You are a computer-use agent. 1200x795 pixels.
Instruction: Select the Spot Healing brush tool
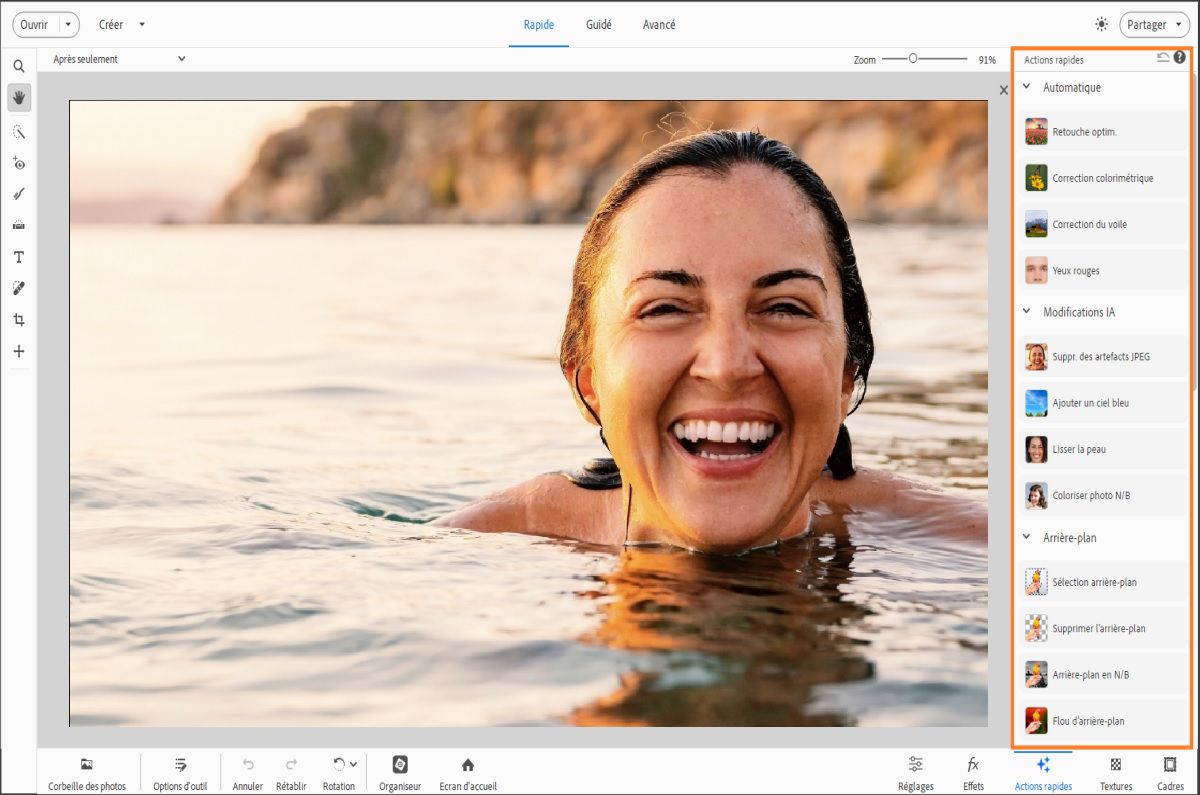pos(18,288)
